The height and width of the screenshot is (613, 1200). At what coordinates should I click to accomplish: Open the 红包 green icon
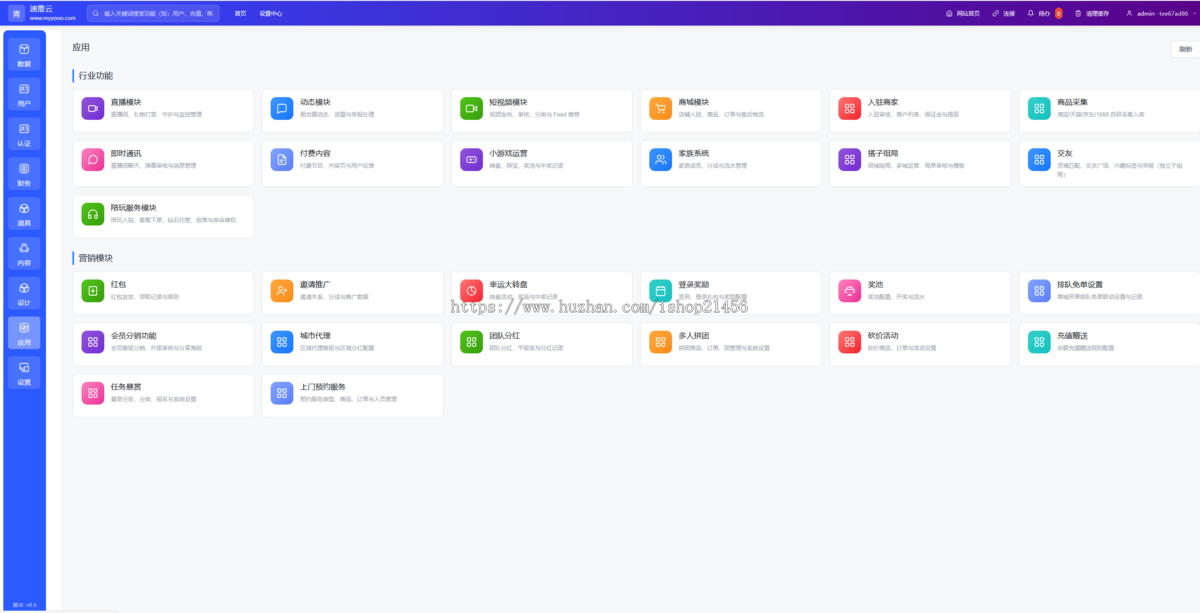[x=93, y=290]
